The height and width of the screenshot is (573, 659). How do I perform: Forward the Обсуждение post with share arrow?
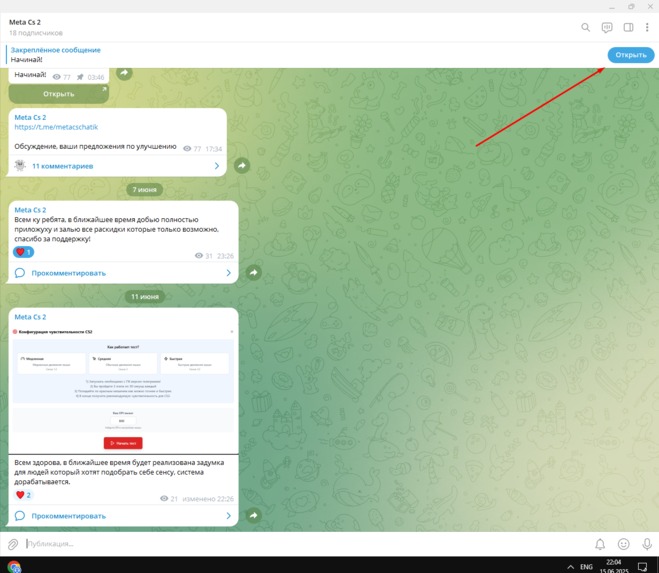click(242, 165)
